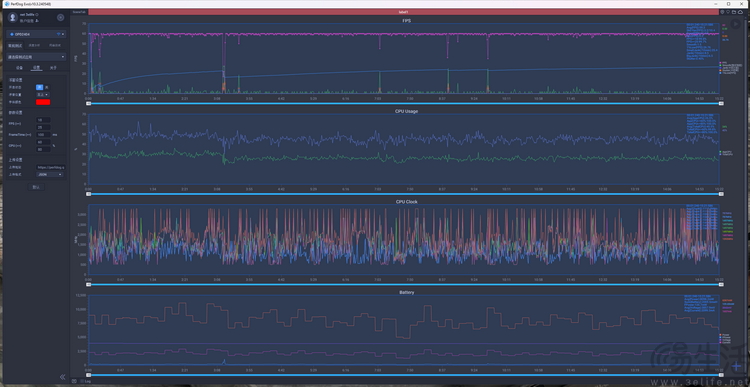Click the FPS chart time range slider bar
This screenshot has height=387, width=750.
pyautogui.click(x=404, y=103)
